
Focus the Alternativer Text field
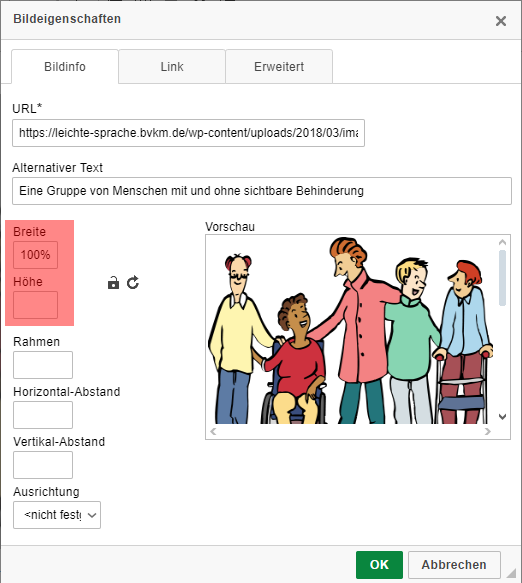pos(262,191)
